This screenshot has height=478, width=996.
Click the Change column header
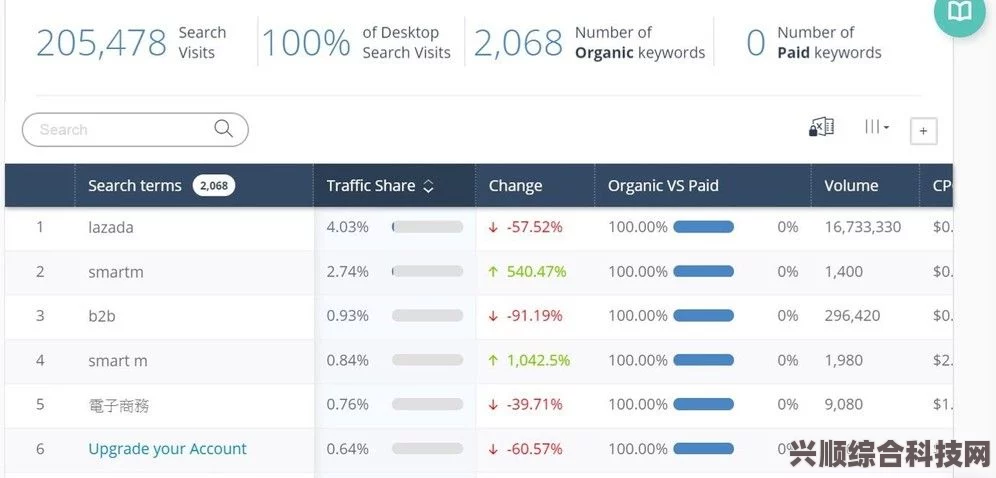pyautogui.click(x=515, y=186)
